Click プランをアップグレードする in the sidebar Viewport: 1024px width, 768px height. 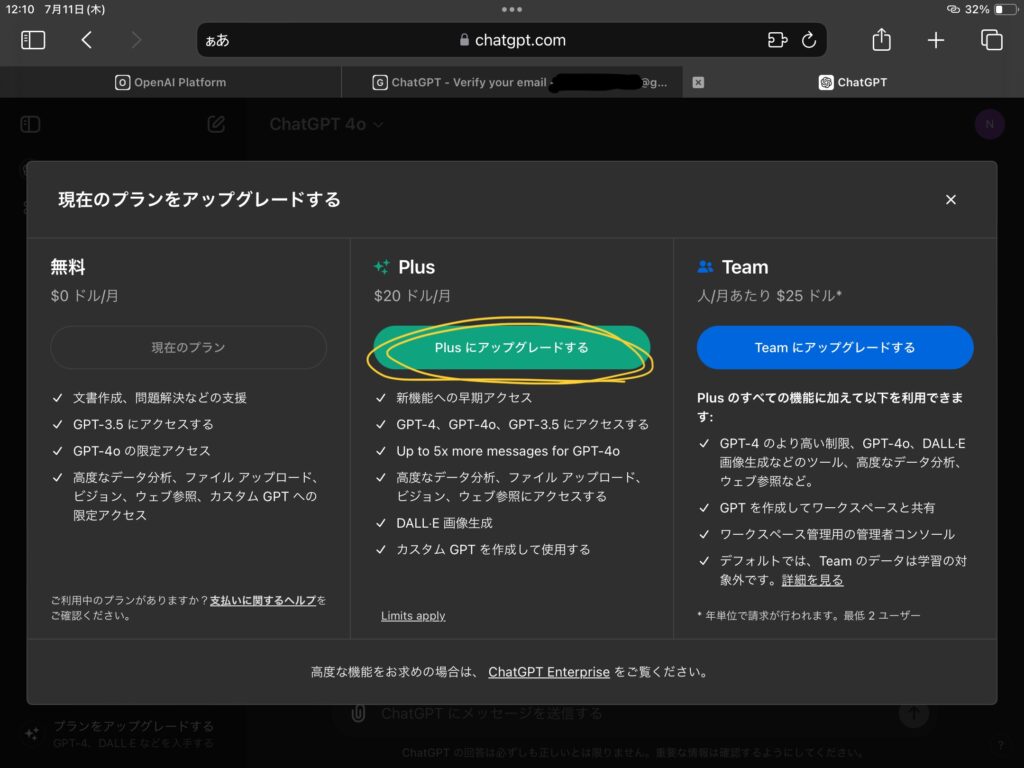coord(133,726)
